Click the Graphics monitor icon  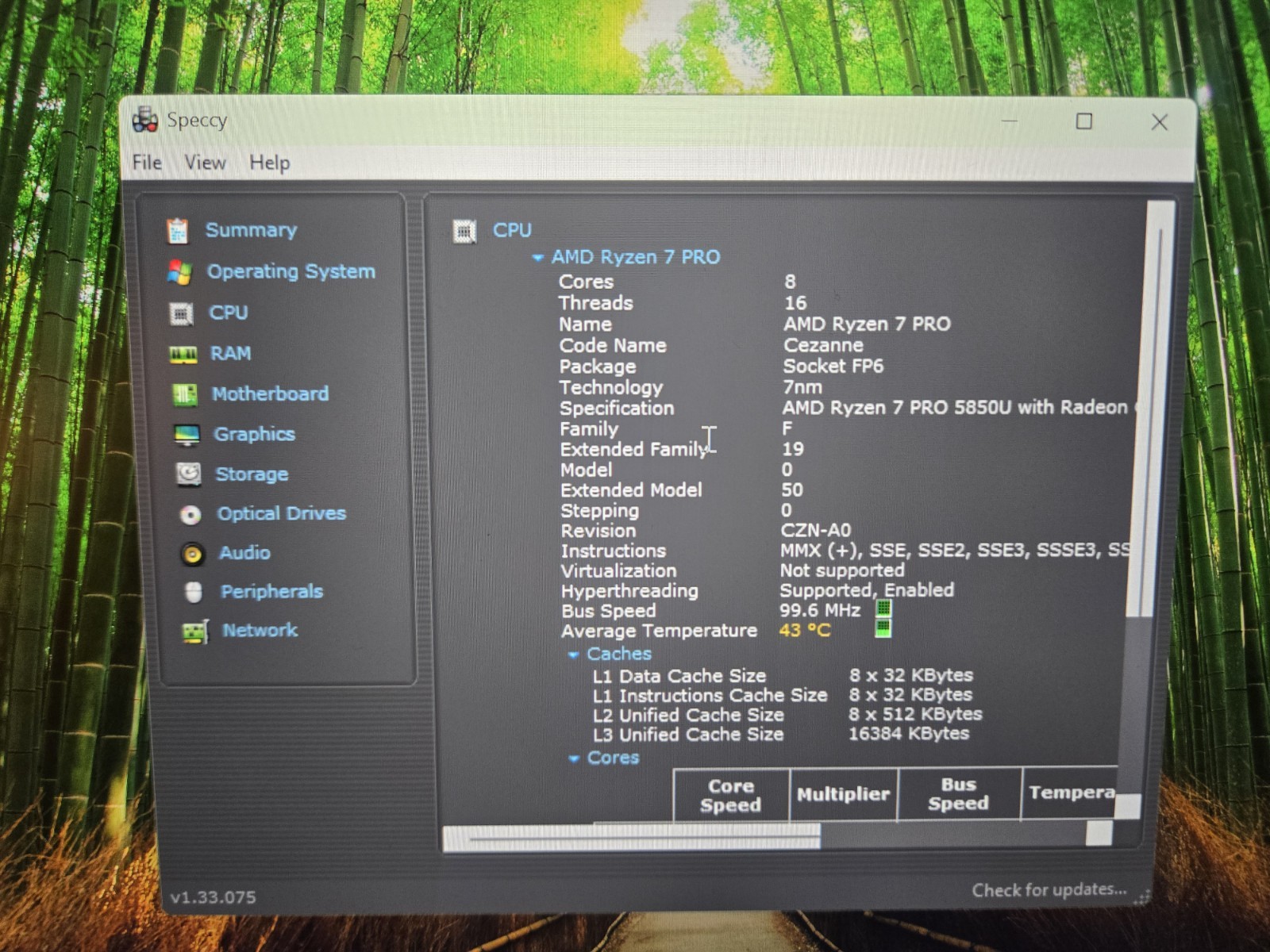(187, 435)
